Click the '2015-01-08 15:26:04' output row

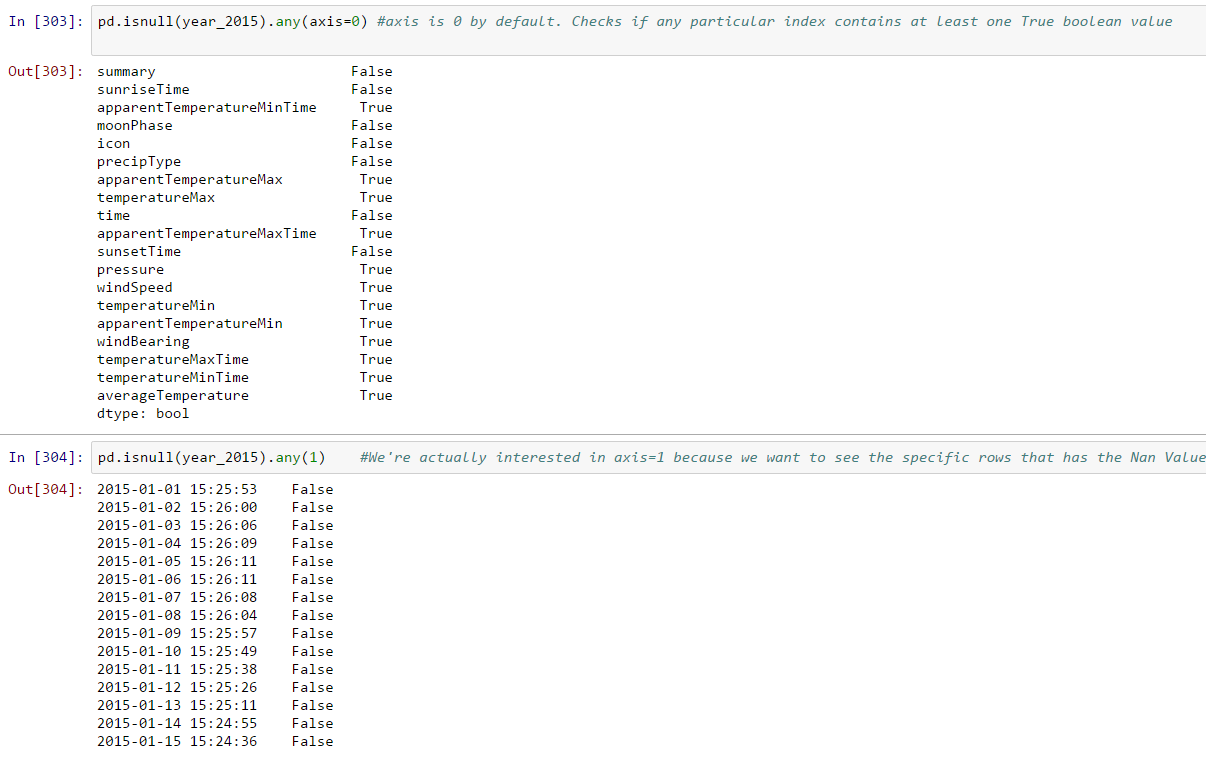tap(176, 616)
